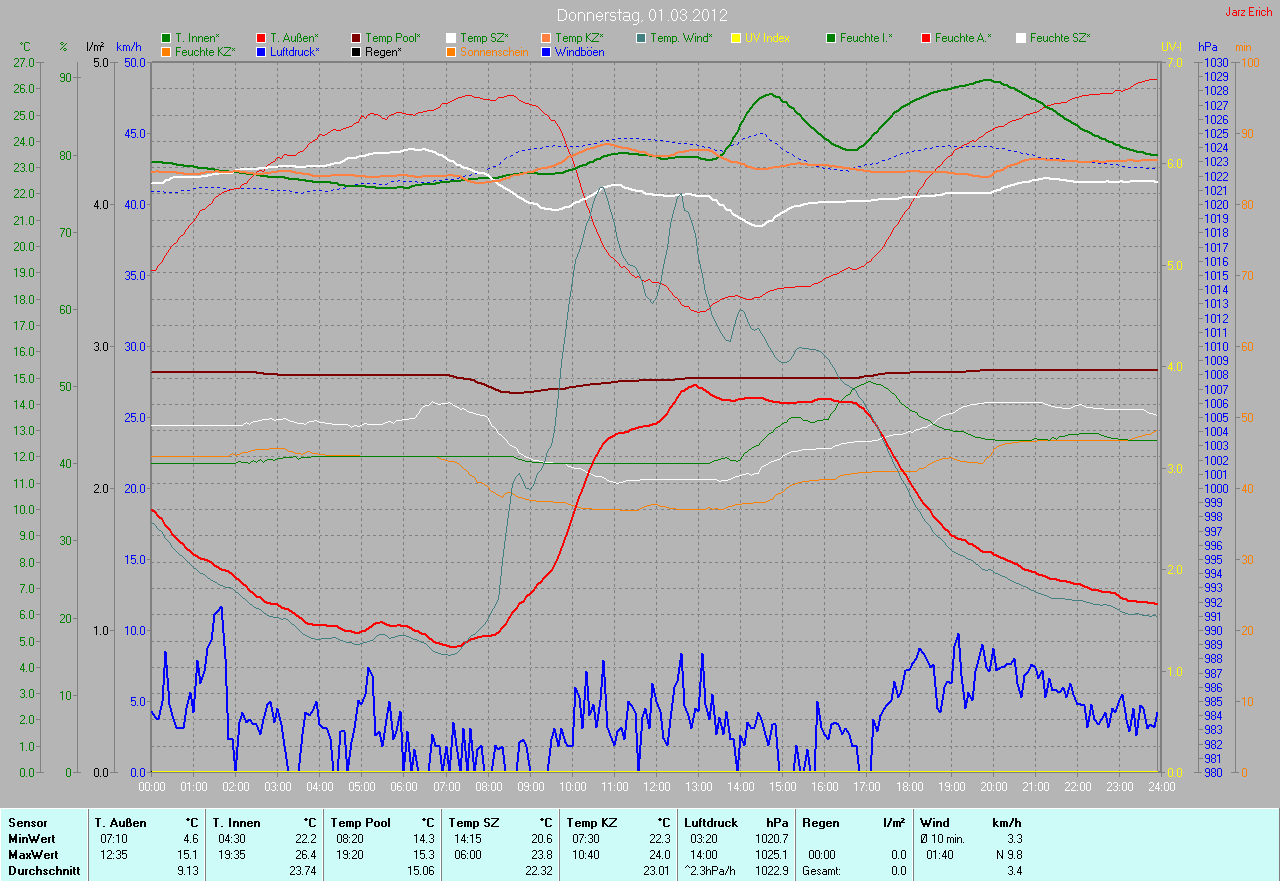Click the 'l/m²' axis unit above the chart

point(95,47)
